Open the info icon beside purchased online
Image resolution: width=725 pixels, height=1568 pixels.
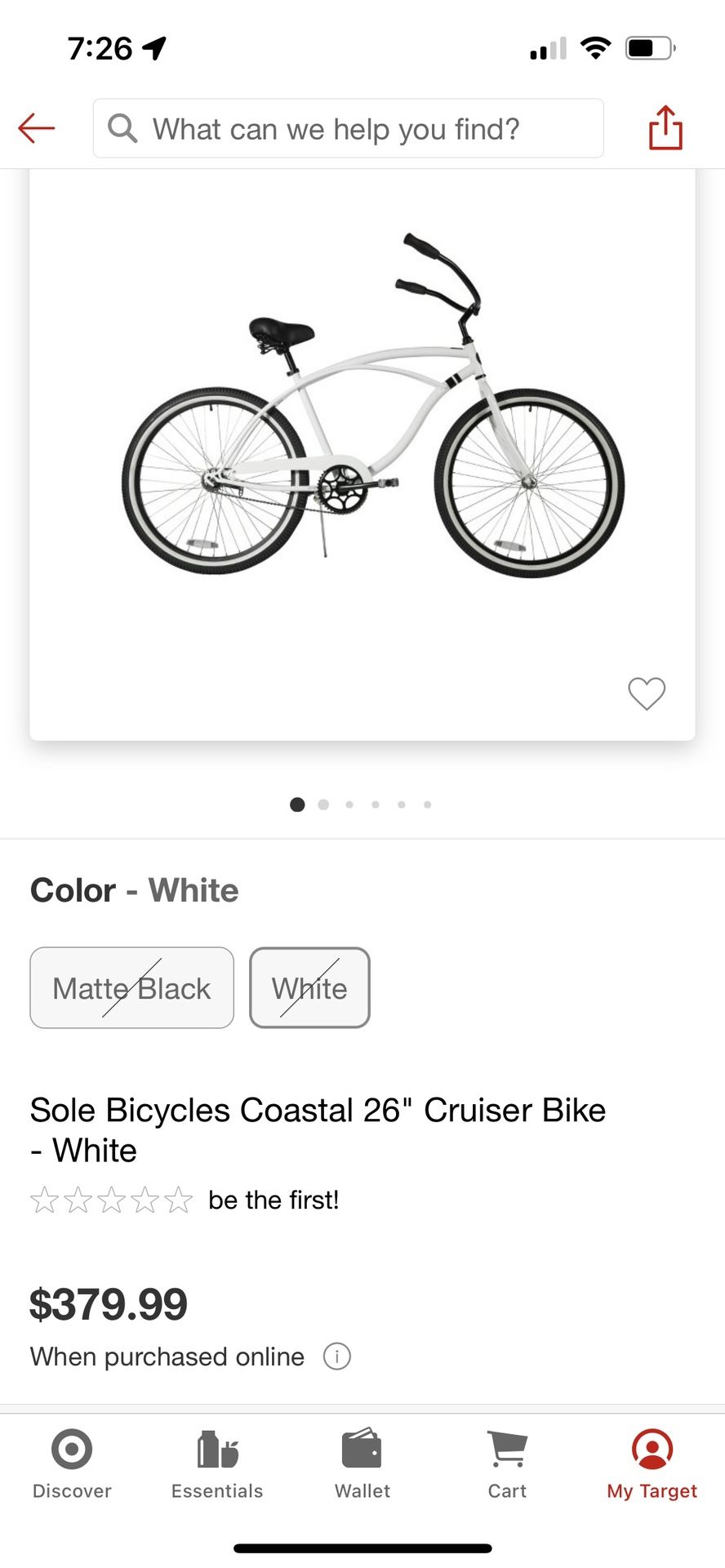click(x=337, y=1356)
